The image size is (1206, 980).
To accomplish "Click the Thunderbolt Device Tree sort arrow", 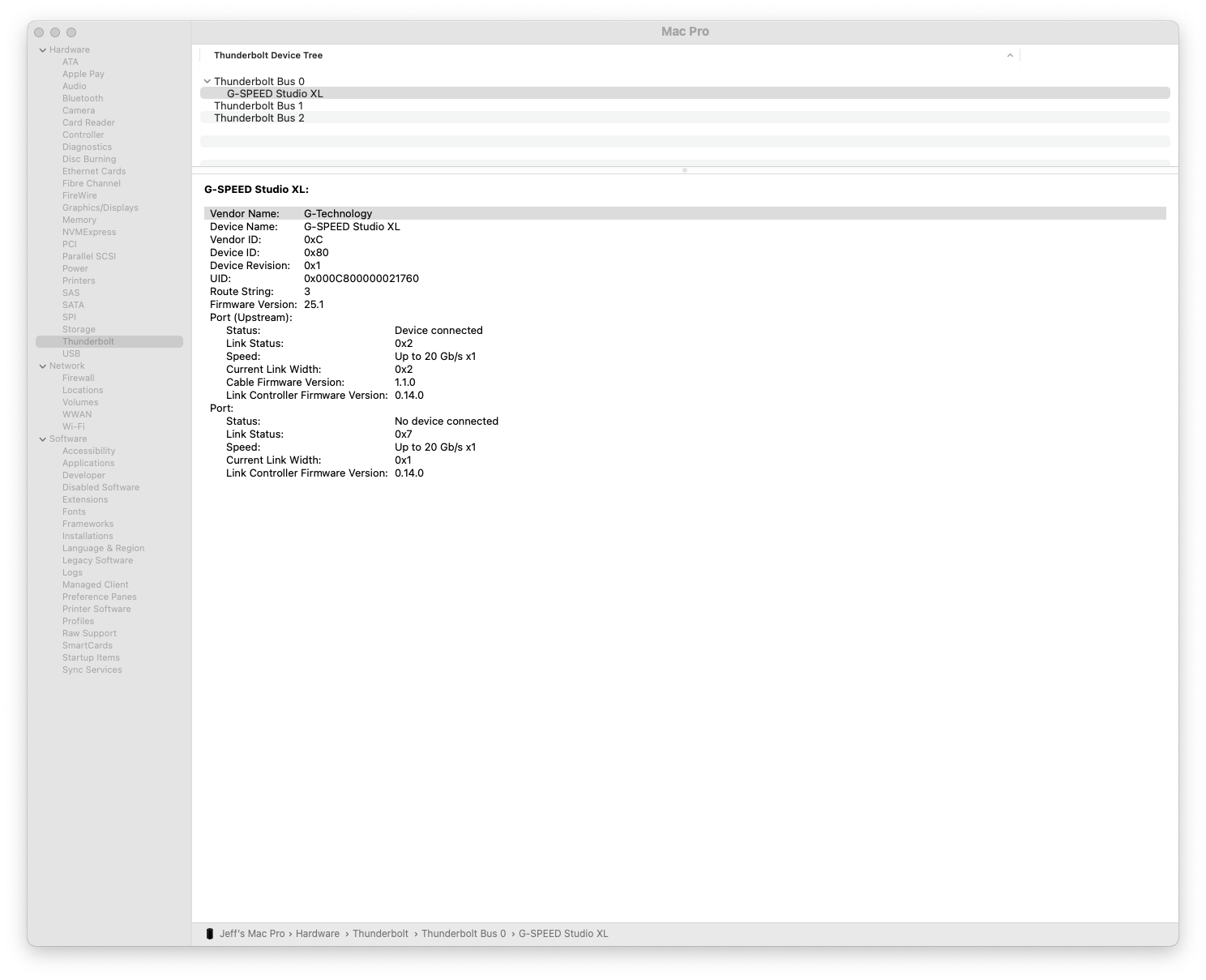I will coord(1010,56).
